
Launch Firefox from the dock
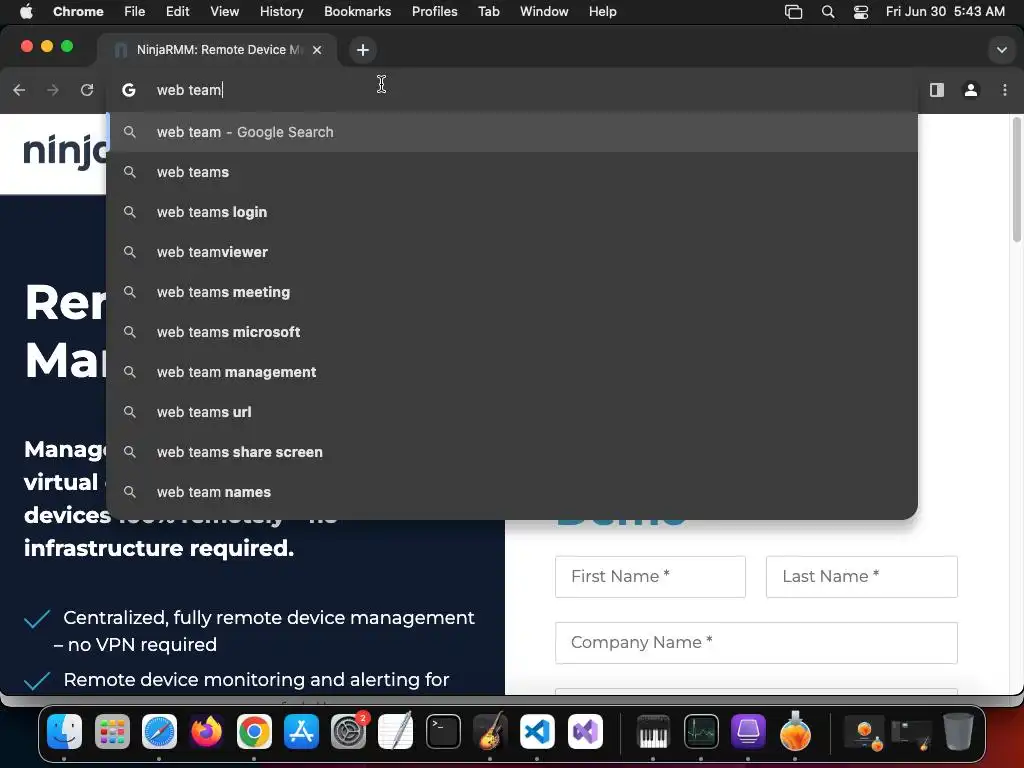(x=206, y=731)
